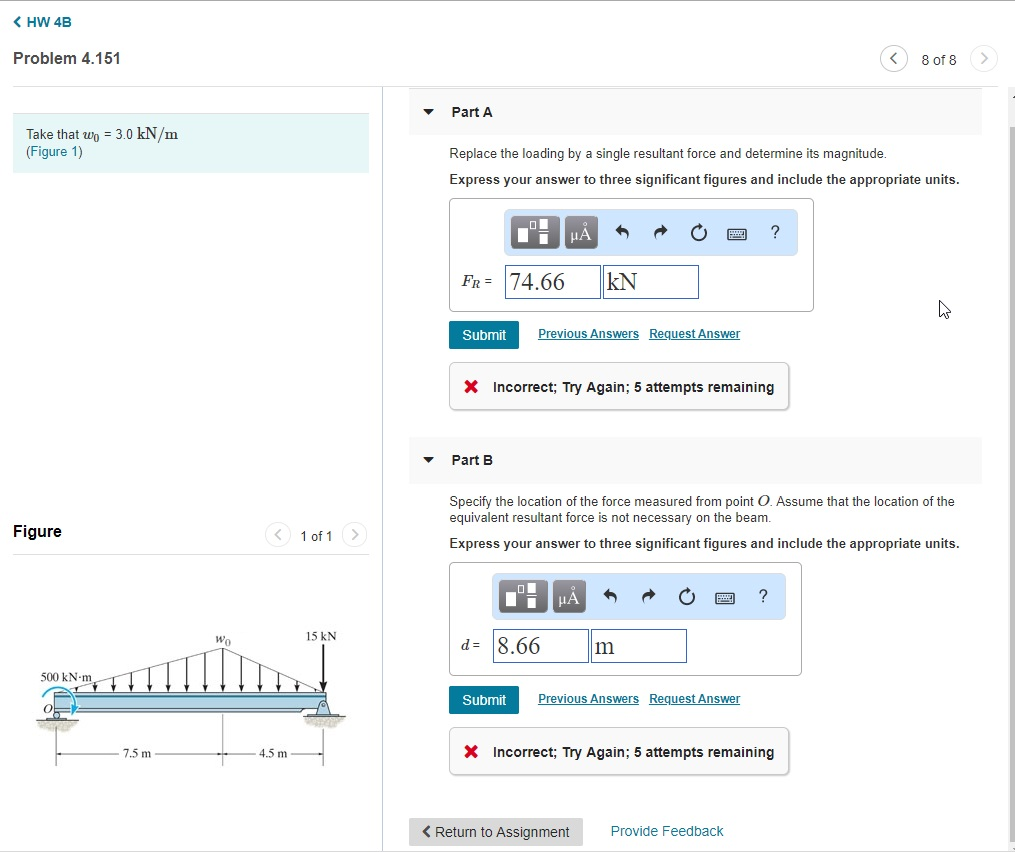This screenshot has height=852, width=1015.
Task: Collapse the Part A section
Action: (429, 112)
